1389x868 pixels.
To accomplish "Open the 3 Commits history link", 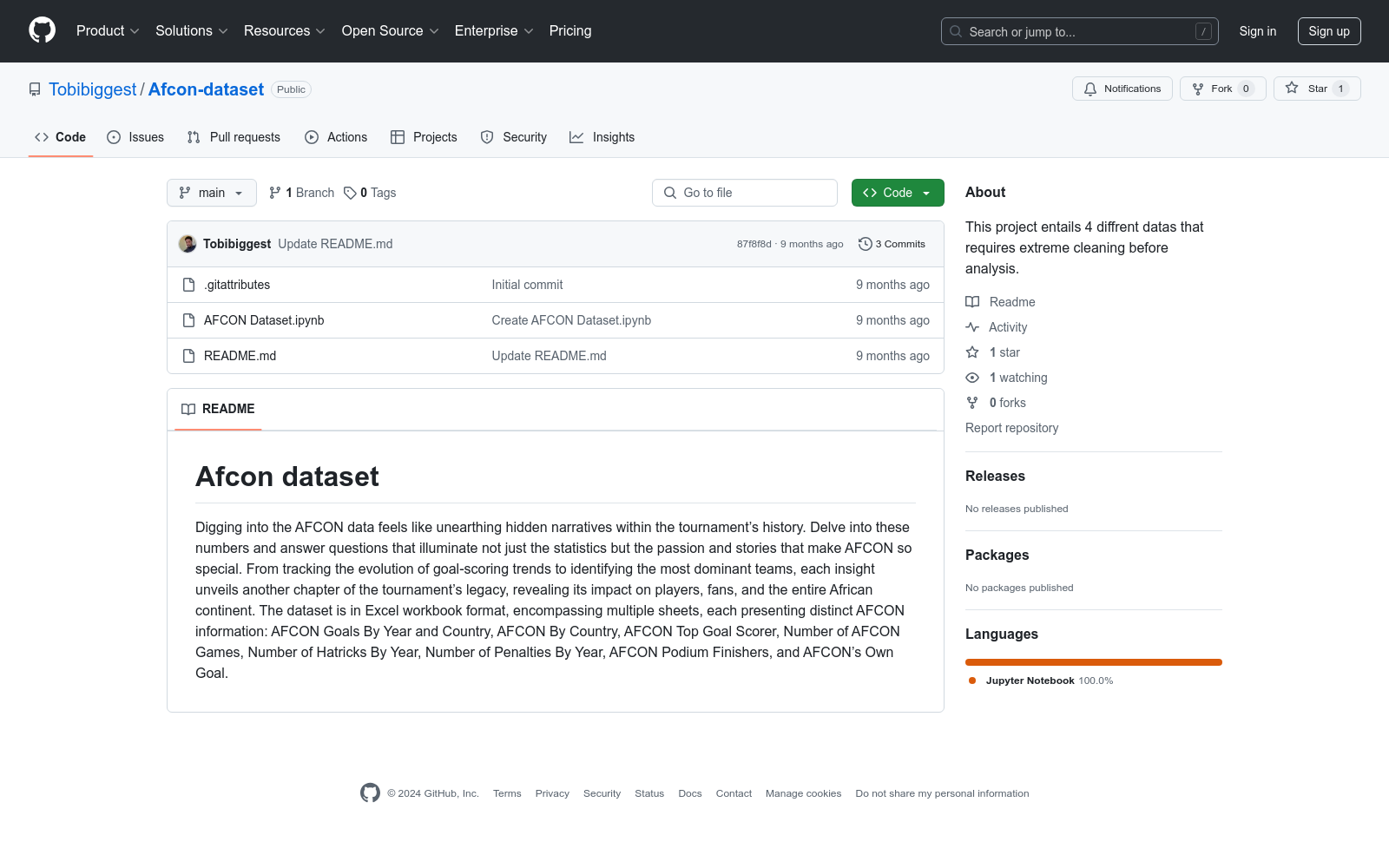I will [x=892, y=244].
